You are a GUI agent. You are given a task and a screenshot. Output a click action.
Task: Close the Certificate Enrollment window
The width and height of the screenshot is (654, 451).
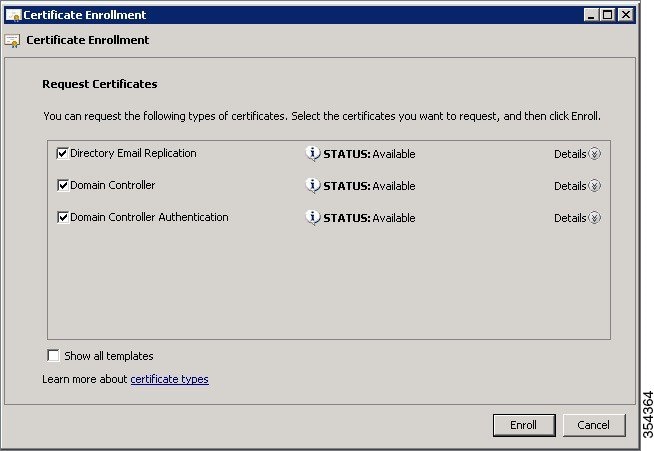(626, 15)
